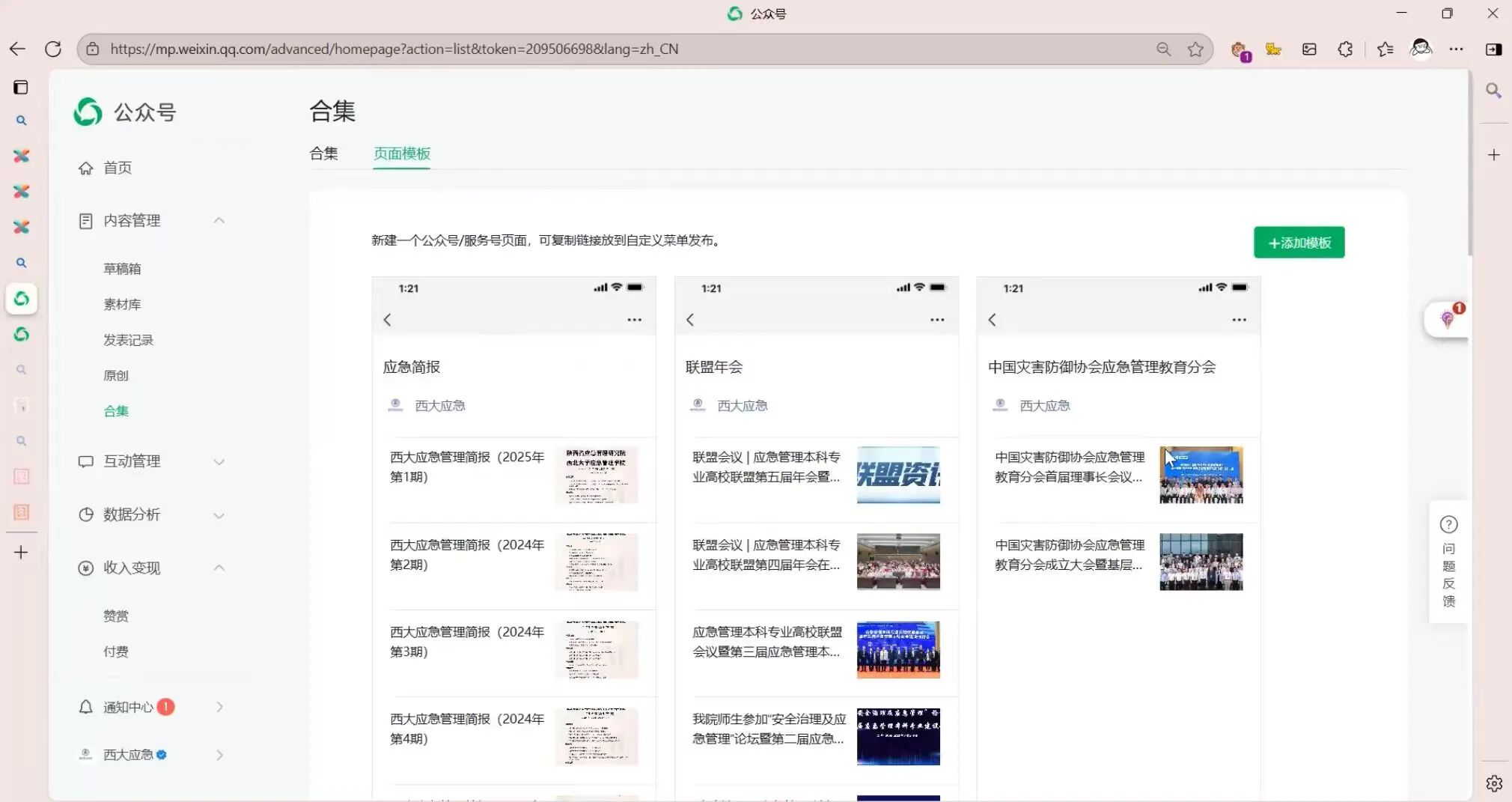Click the browser refresh icon
The image size is (1512, 802).
point(53,49)
